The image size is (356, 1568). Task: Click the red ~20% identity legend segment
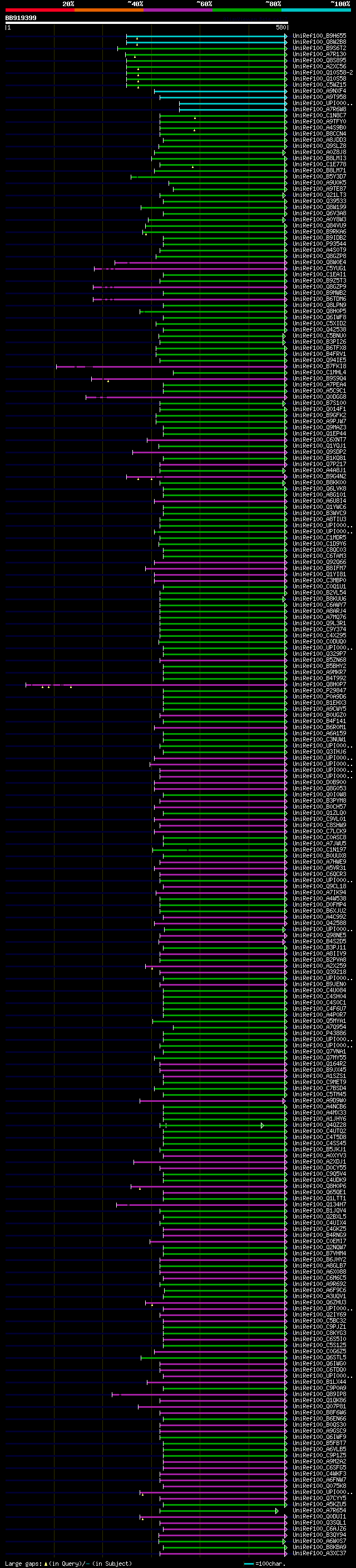tap(39, 11)
